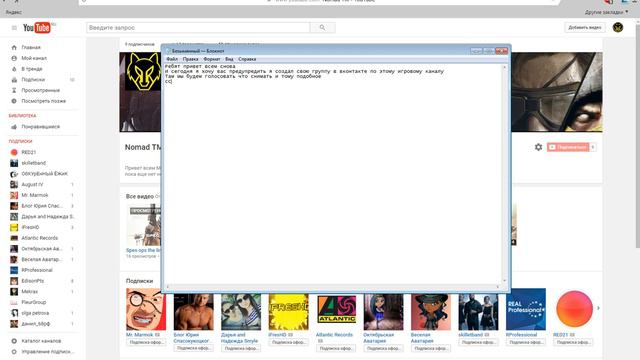Open the Правка menu in Notepad

(190, 59)
